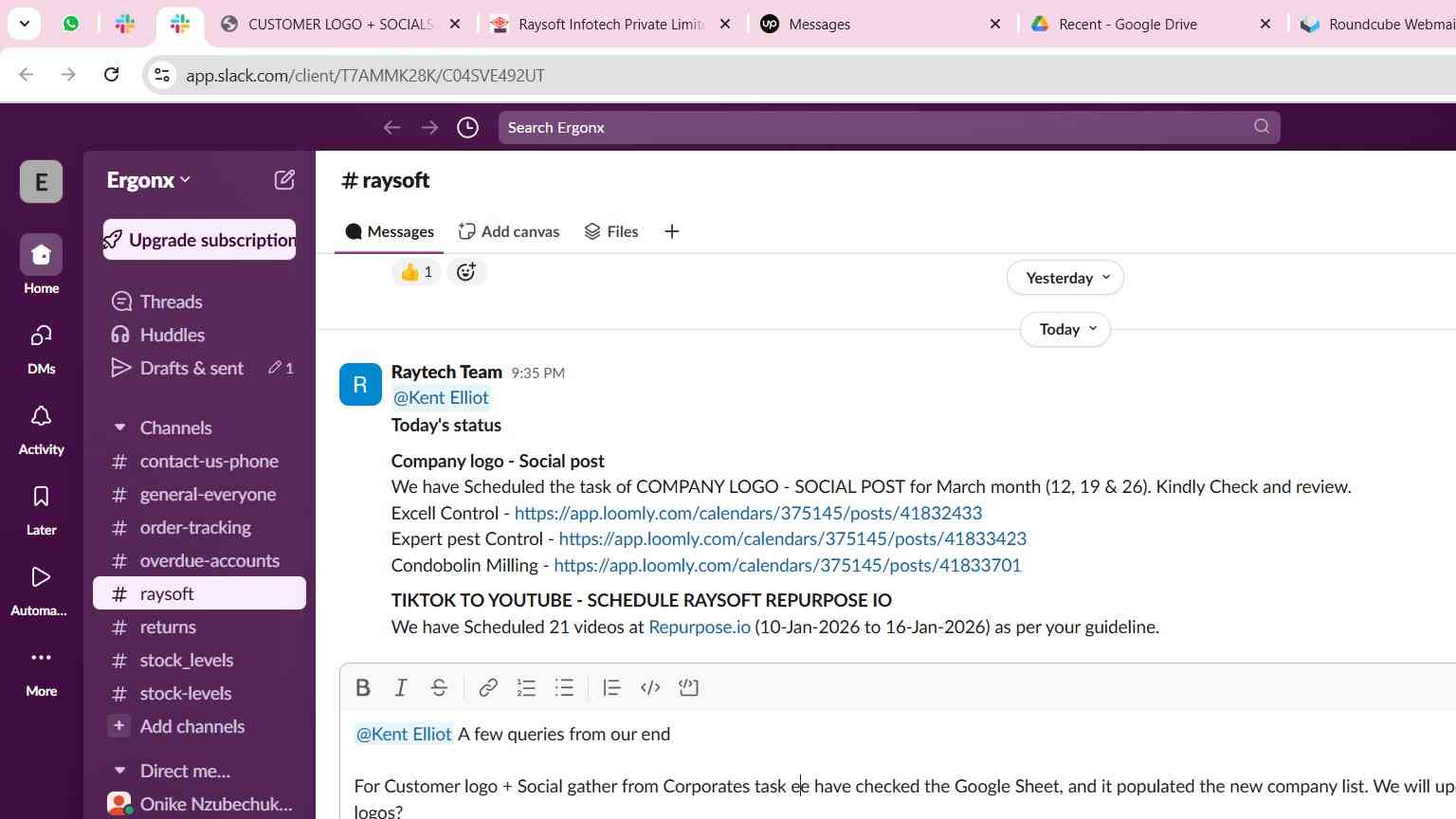Open the Excell Control loomly link

click(x=748, y=513)
